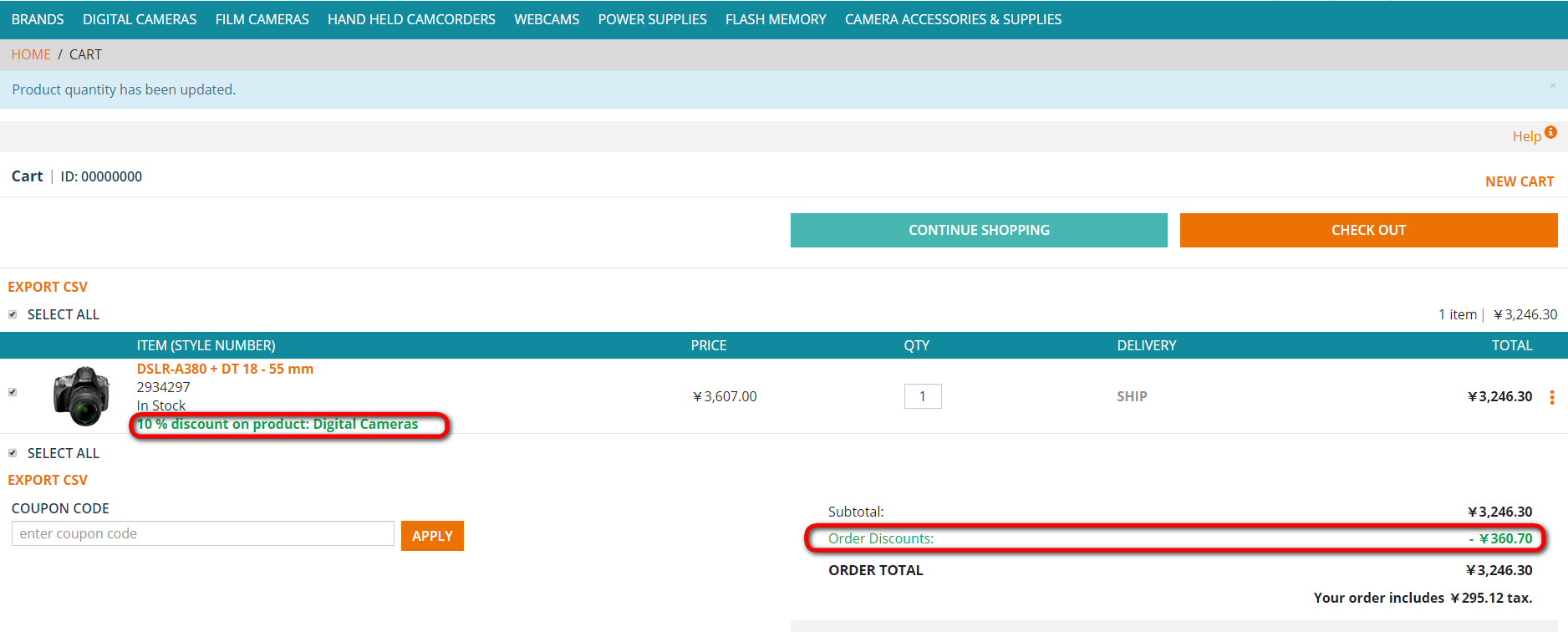The image size is (1568, 632).
Task: Open the Help info icon
Action: [1550, 132]
